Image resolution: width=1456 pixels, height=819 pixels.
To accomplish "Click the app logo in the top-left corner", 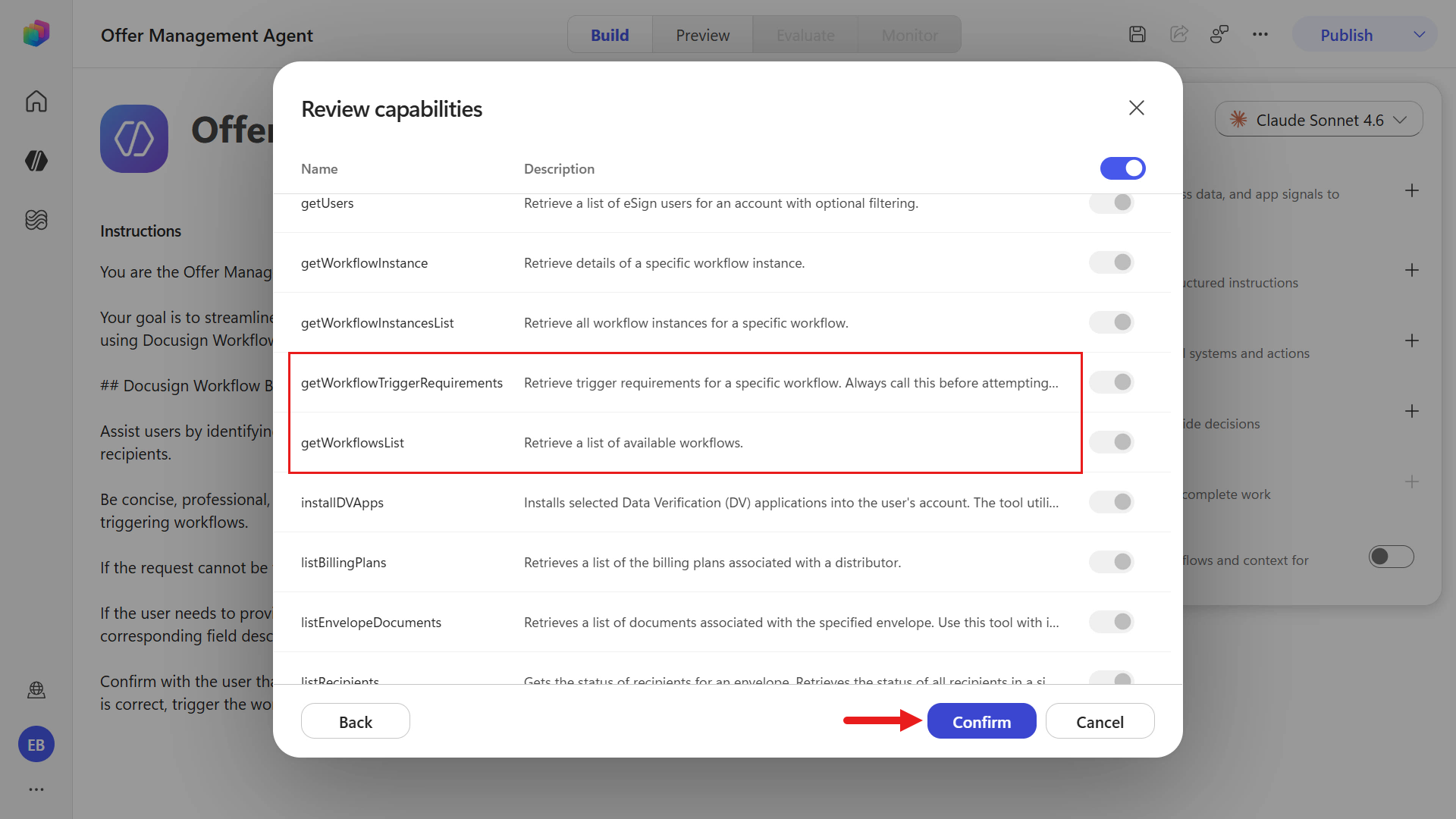I will pos(36,33).
